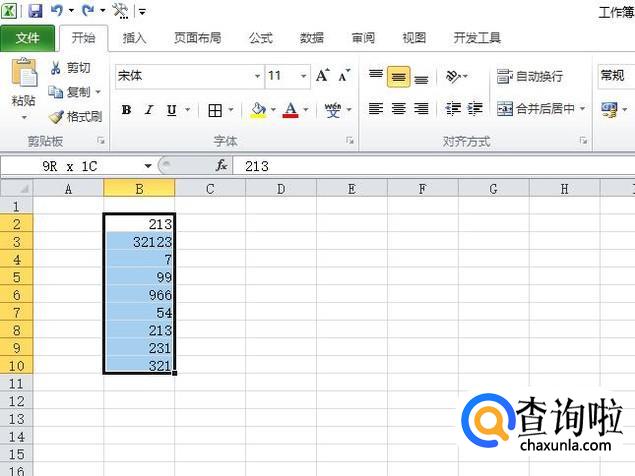Open the Formulas (公式) ribbon tab
The height and width of the screenshot is (476, 635).
(x=260, y=38)
